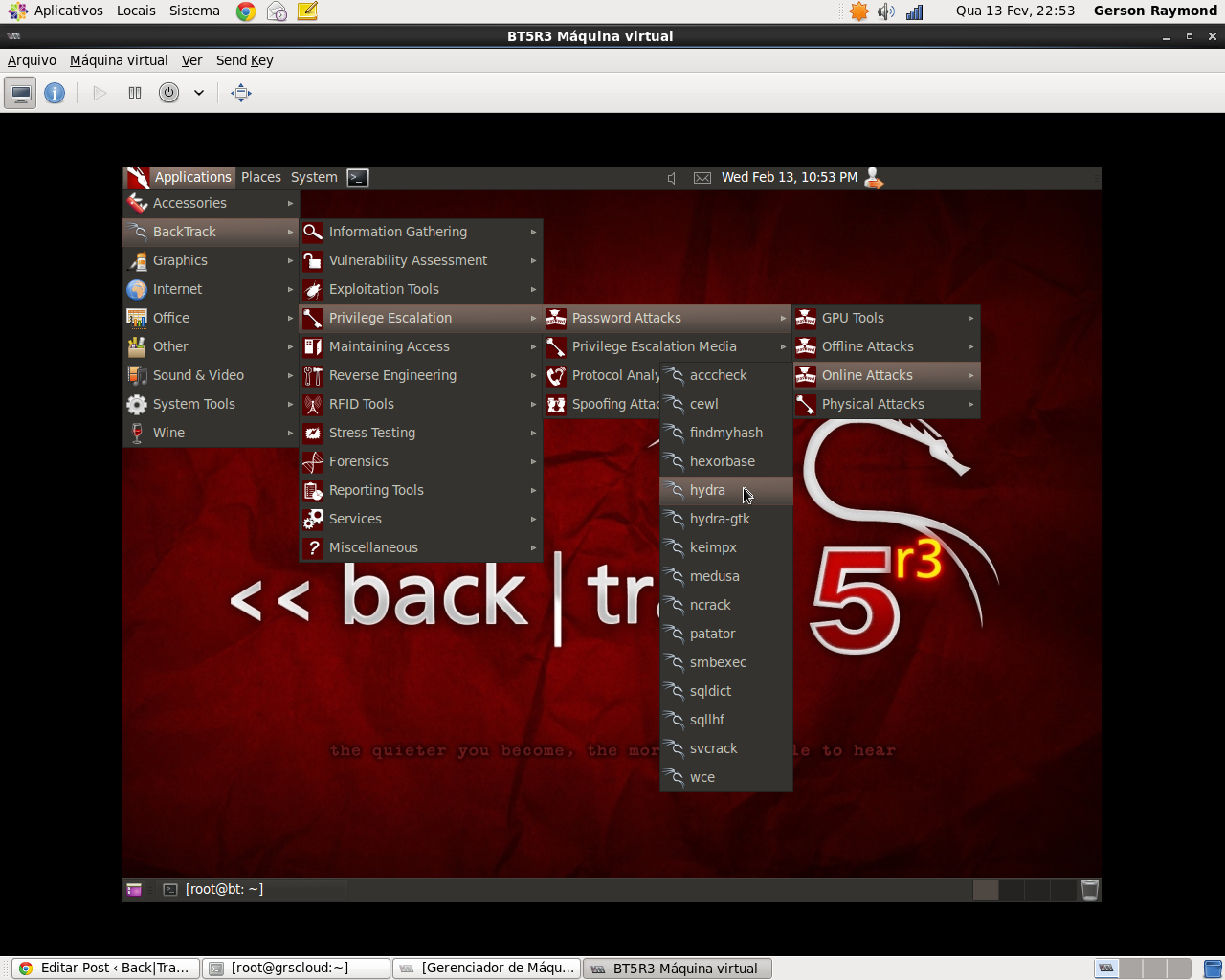
Task: Switch to Gerenciador de Máquinas taskbar button
Action: coord(487,969)
